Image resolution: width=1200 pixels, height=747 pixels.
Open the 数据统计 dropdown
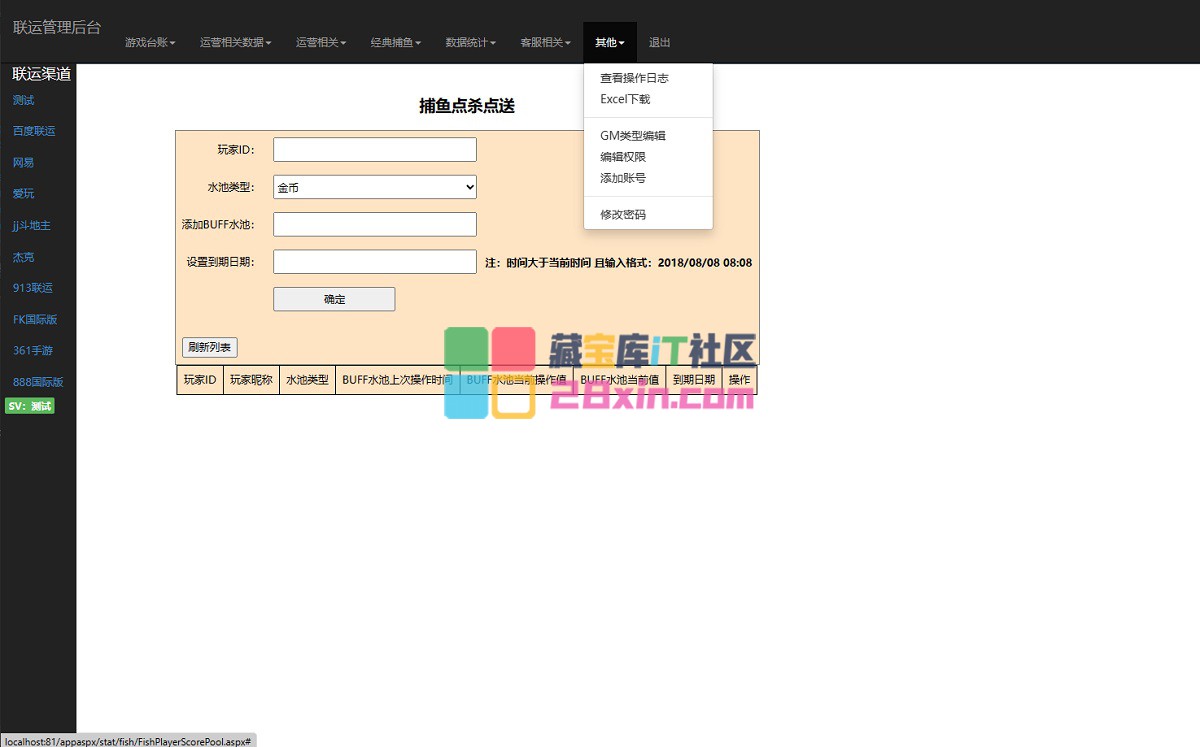tap(471, 43)
